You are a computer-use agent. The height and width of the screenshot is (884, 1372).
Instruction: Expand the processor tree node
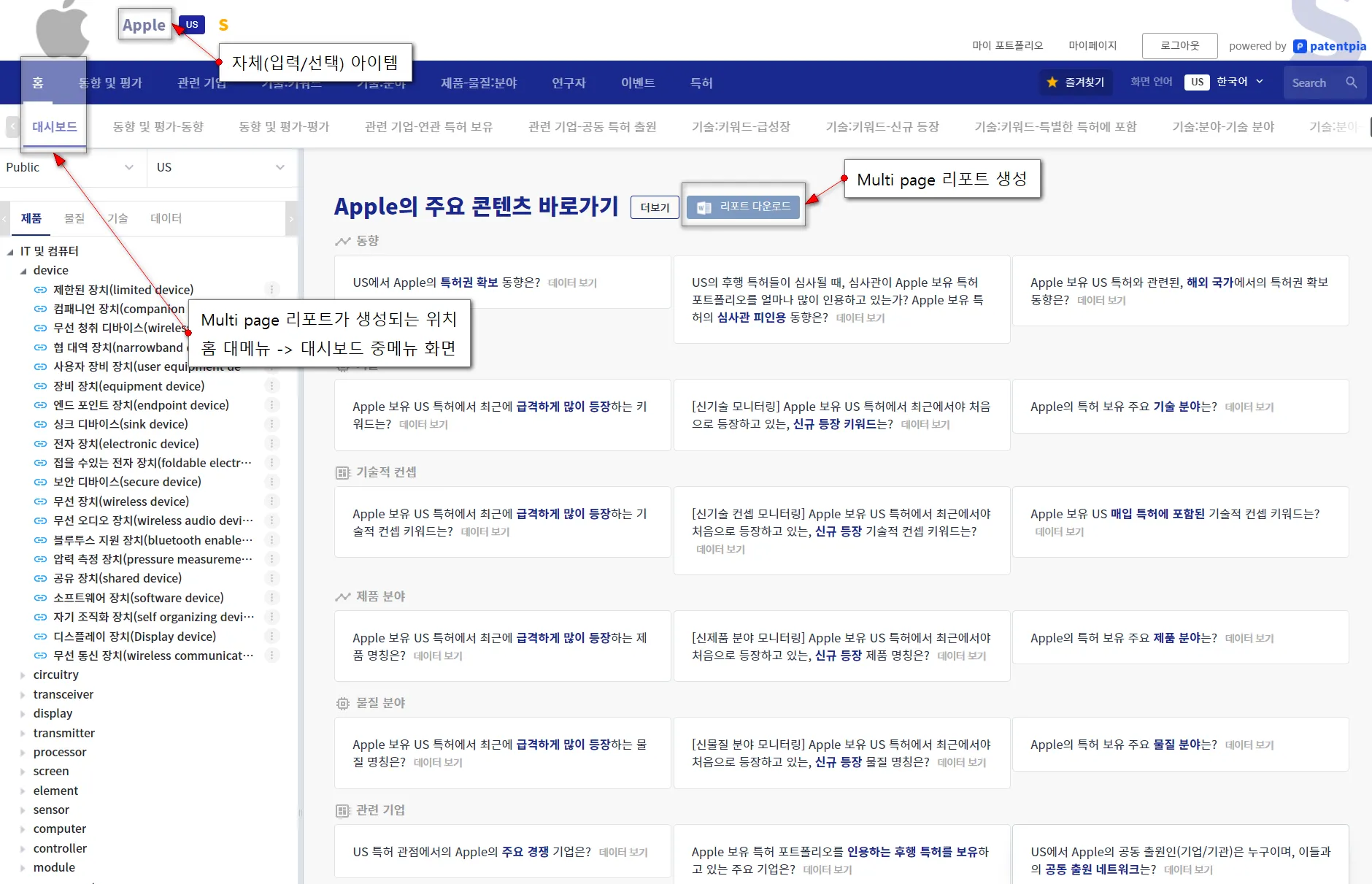[23, 753]
